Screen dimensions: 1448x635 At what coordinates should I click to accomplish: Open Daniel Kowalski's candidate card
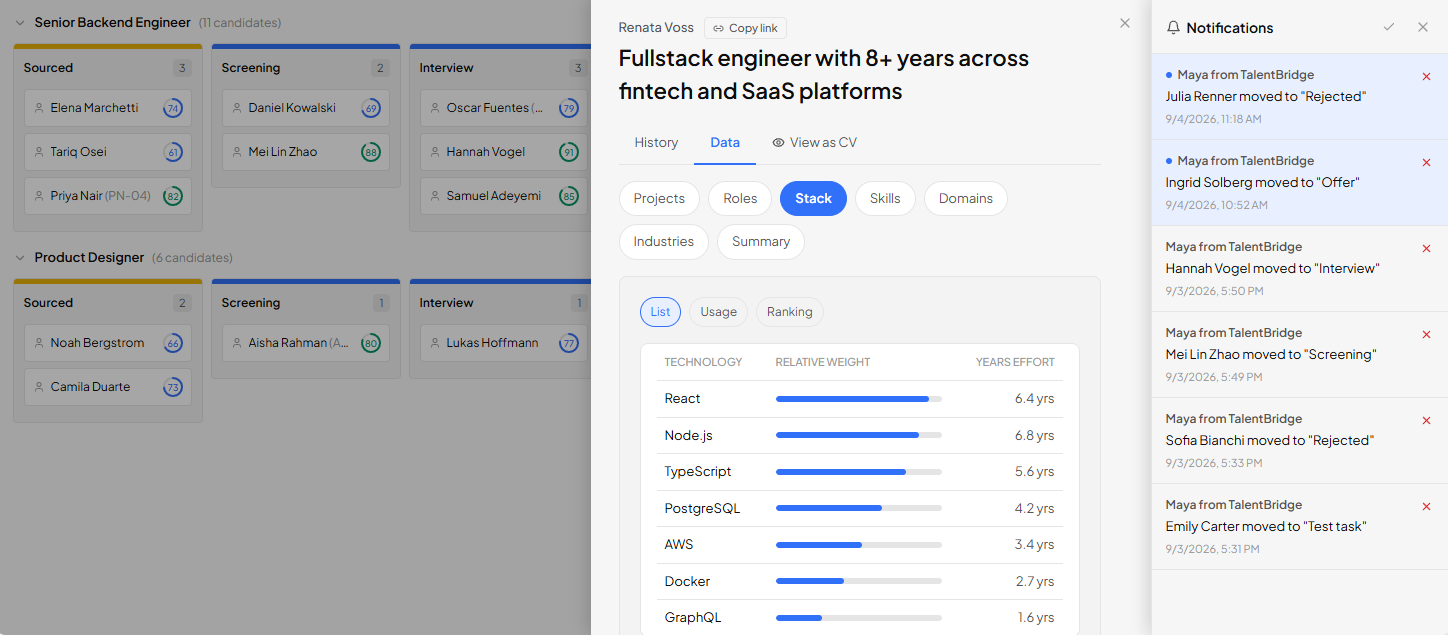(306, 108)
